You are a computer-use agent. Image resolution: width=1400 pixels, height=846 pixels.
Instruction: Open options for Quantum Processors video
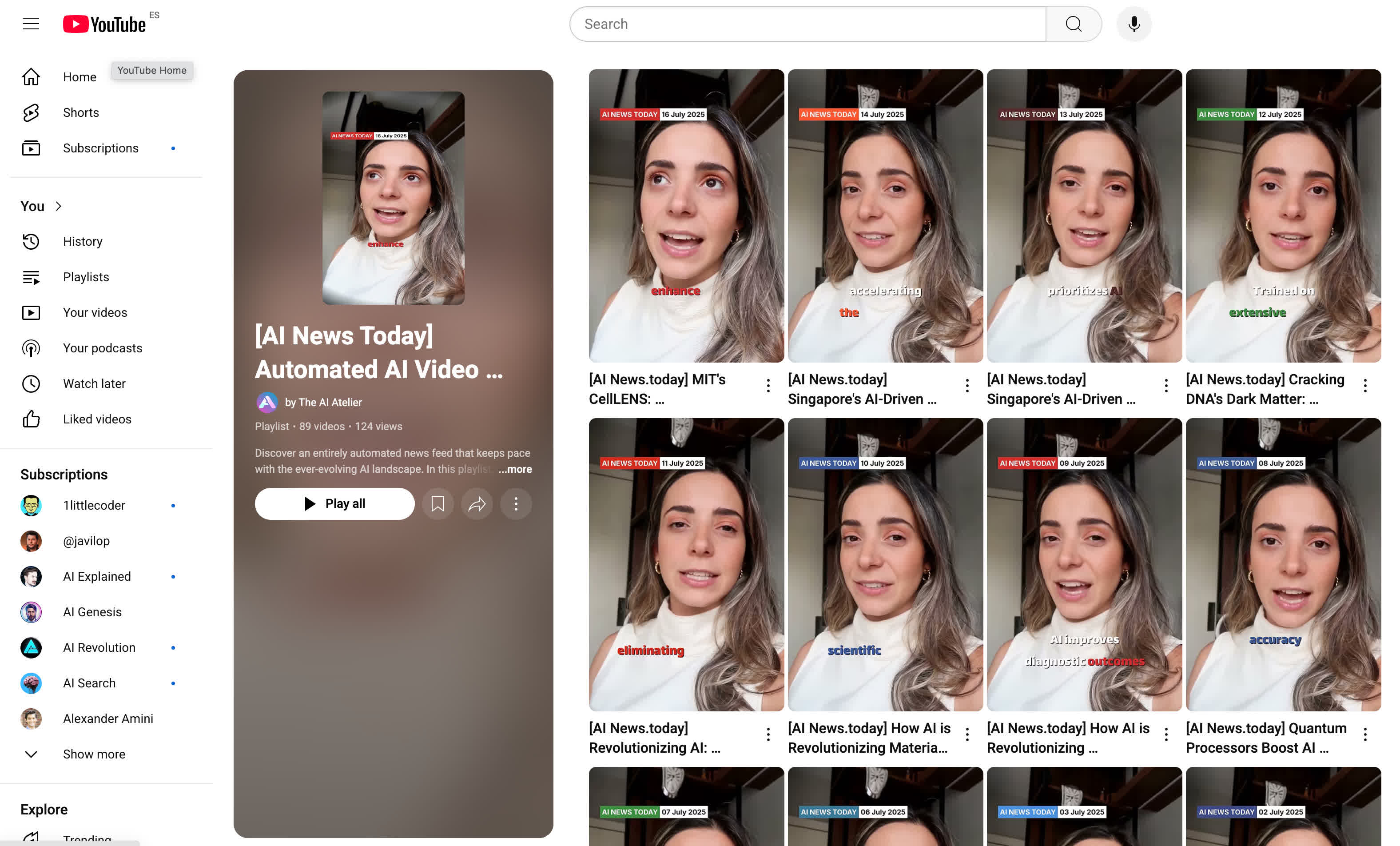[x=1365, y=734]
